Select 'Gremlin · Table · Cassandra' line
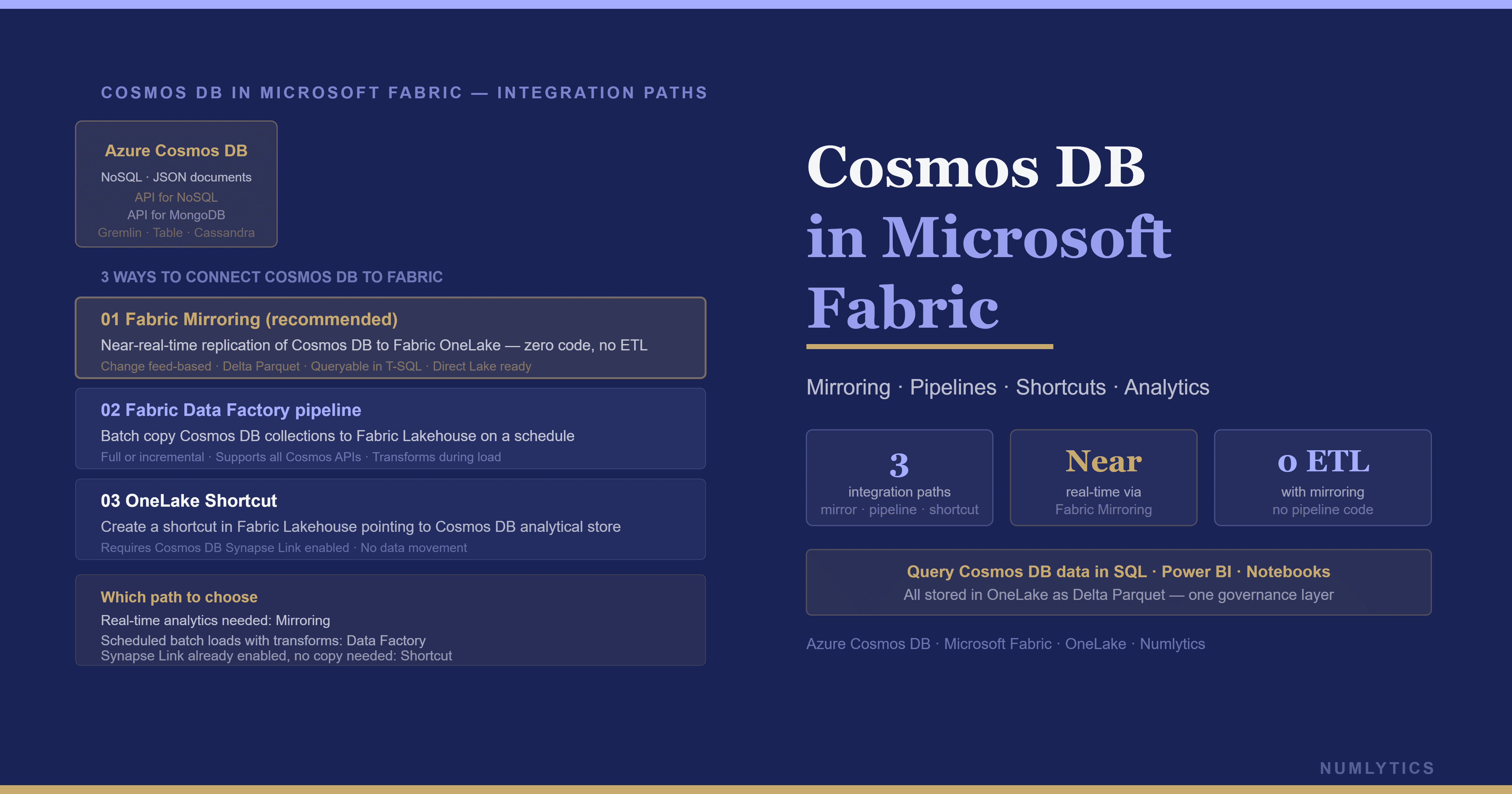 coord(176,233)
